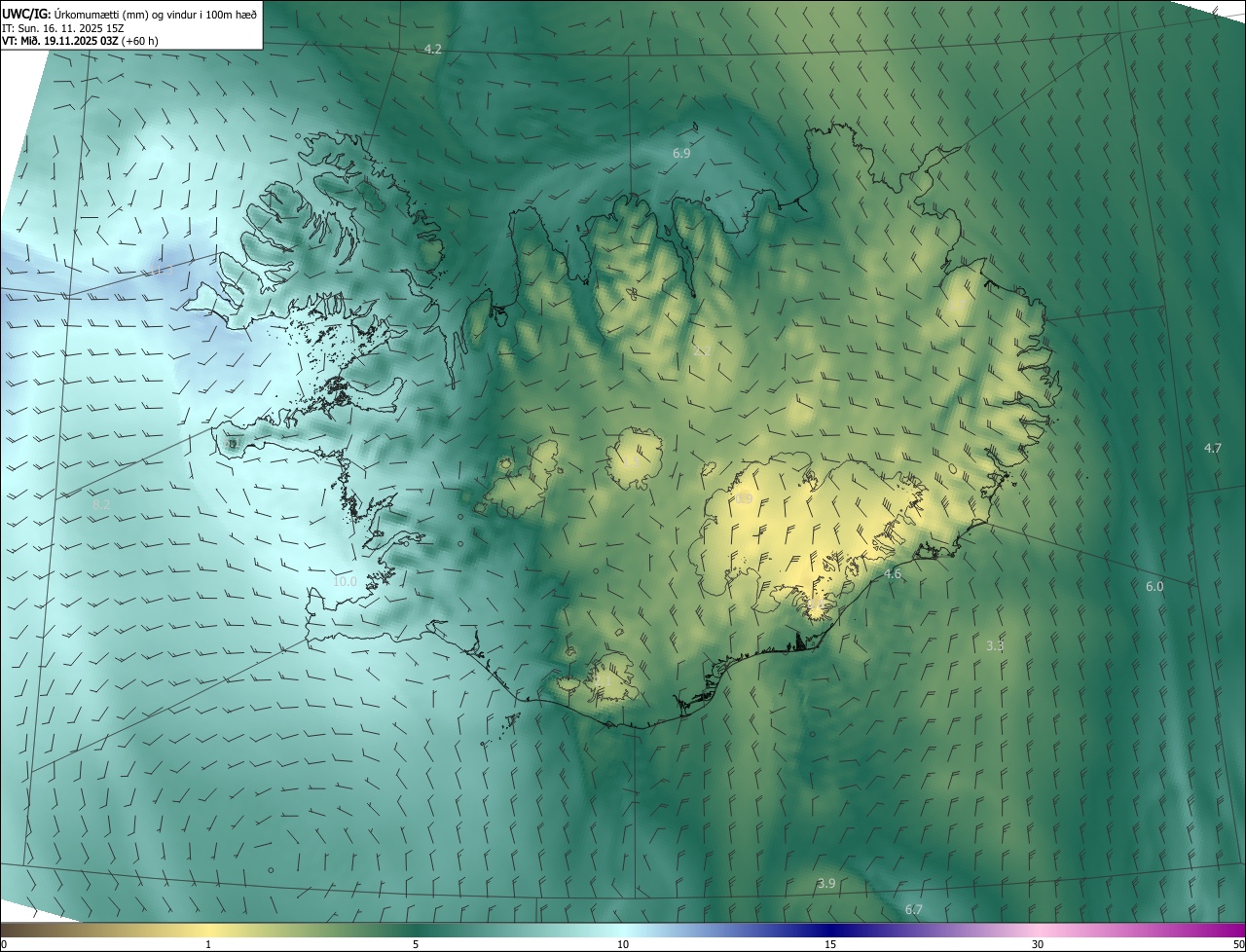Select the 4.7 value label on the map

coord(1212,448)
